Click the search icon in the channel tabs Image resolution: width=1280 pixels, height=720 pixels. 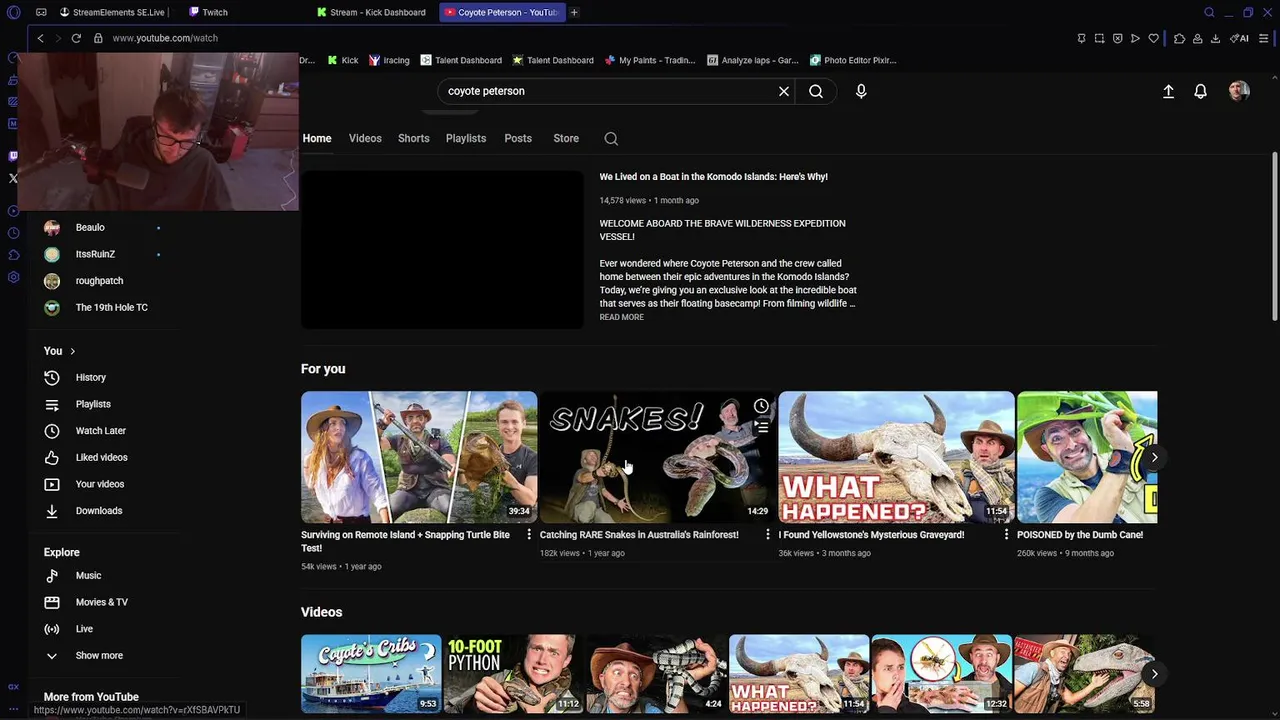coord(611,139)
